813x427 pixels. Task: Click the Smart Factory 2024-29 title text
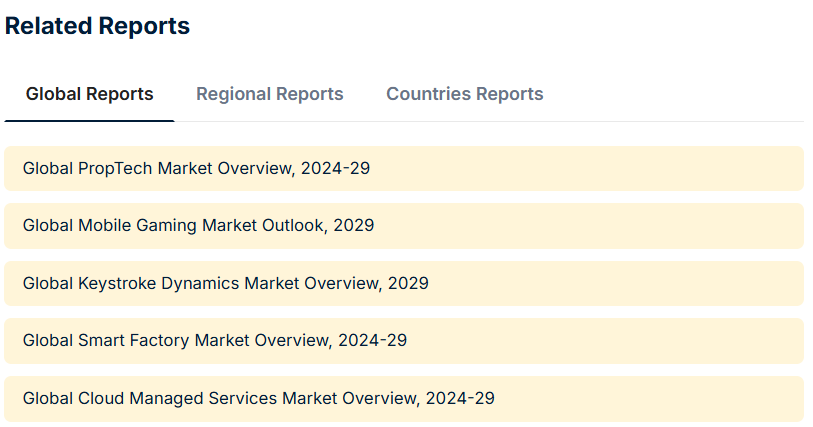[x=214, y=341]
